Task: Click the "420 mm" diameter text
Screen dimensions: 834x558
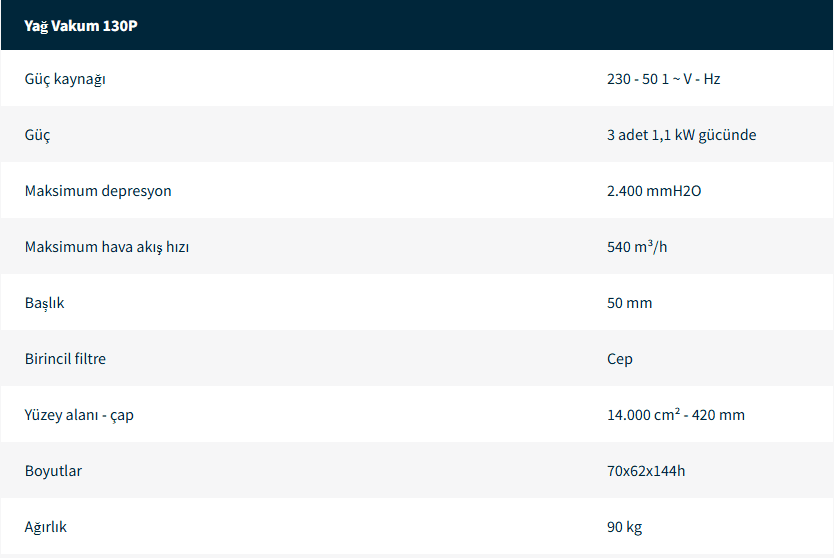Action: point(720,415)
